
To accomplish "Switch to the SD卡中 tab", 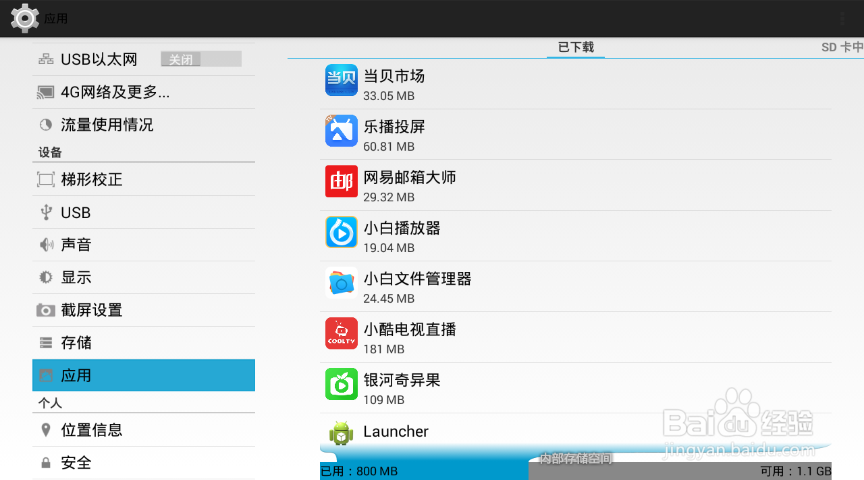I will point(842,47).
